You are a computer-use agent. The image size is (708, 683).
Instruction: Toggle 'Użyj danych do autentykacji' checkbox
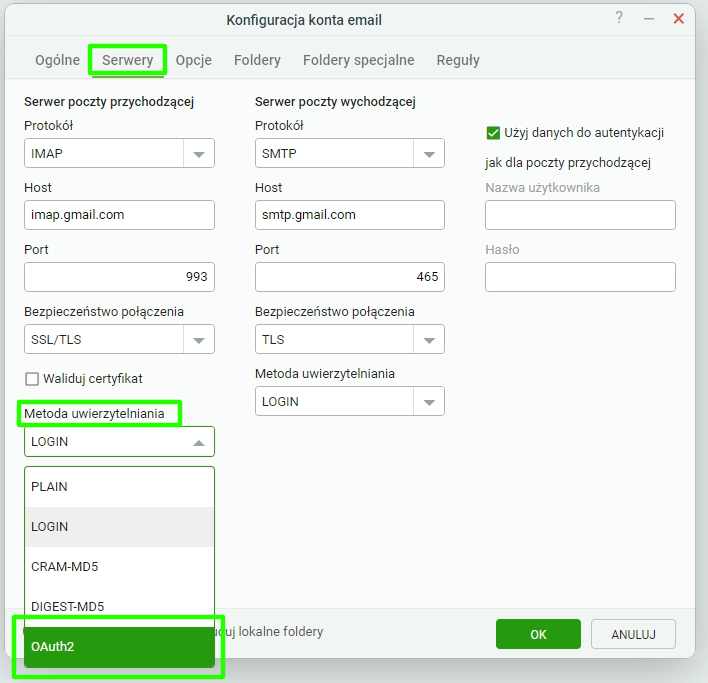point(493,133)
